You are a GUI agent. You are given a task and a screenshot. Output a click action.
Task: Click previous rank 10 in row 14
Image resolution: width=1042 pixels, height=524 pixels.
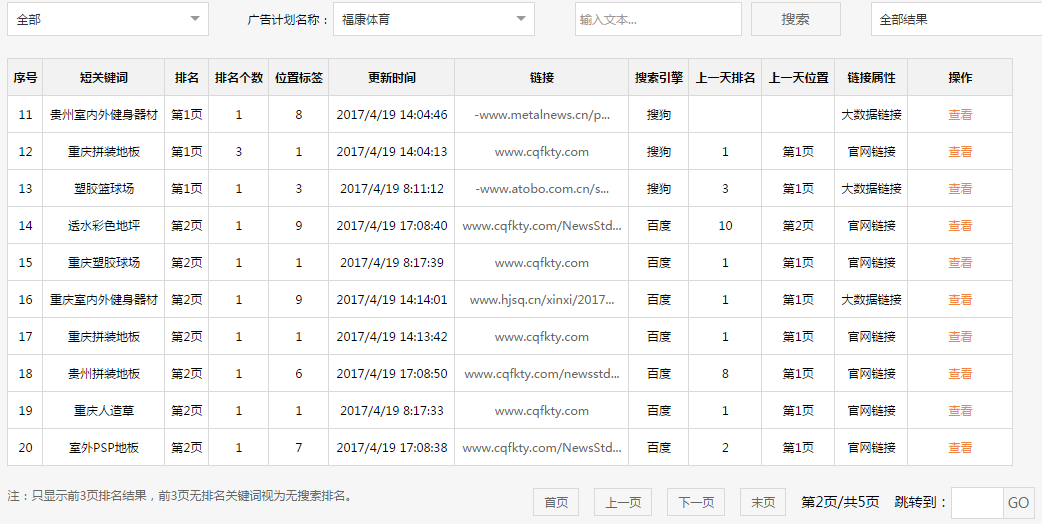[x=725, y=226]
